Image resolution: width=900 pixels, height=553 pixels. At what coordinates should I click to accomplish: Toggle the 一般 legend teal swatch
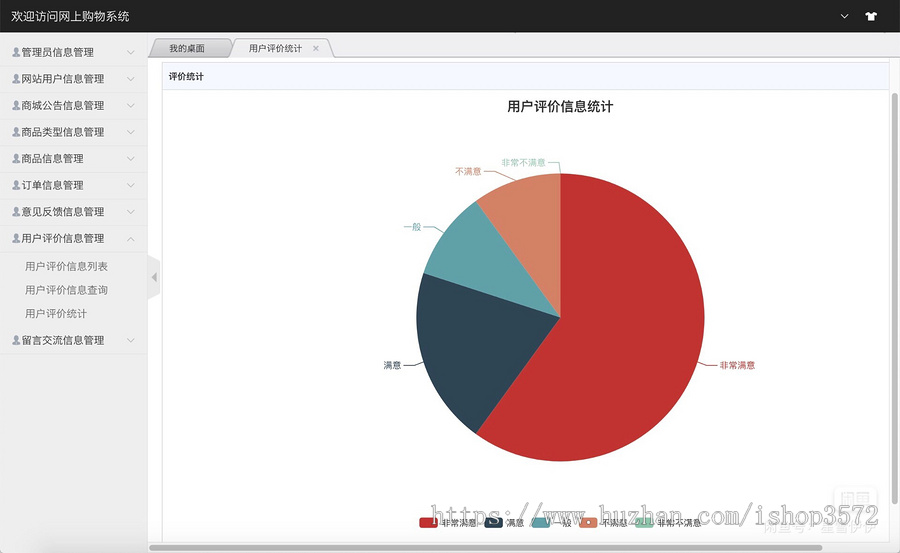tap(541, 523)
